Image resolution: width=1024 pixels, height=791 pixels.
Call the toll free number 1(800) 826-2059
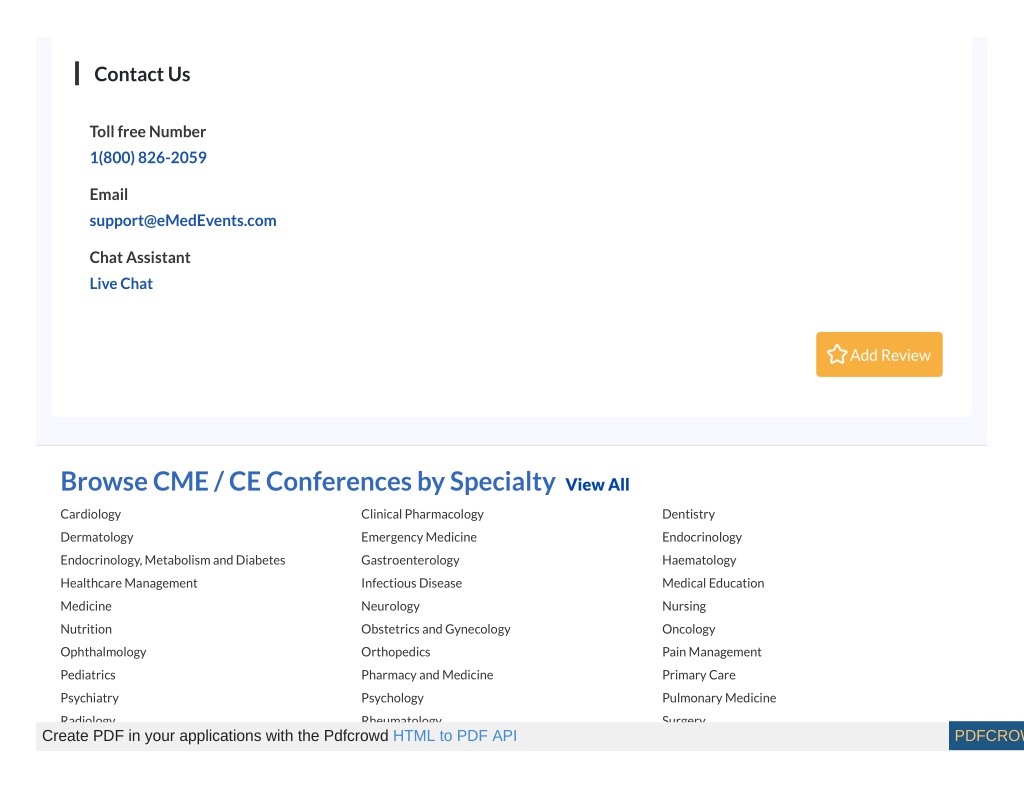pos(148,157)
